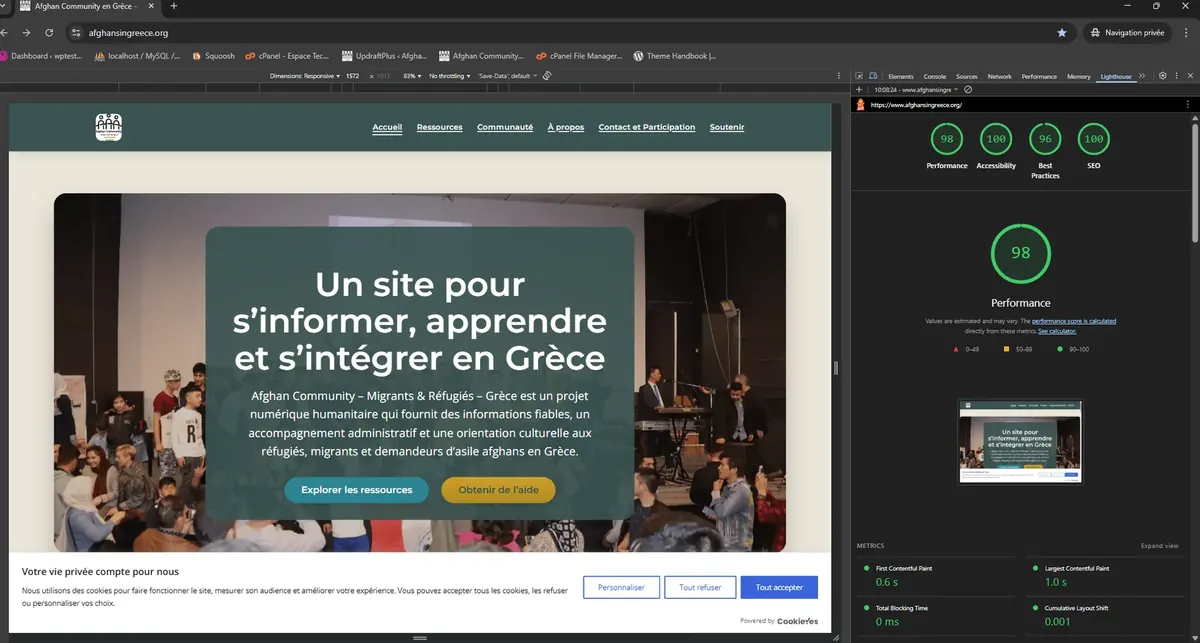Open the Accueil menu item
Screen dimensions: 1200x643
(387, 127)
